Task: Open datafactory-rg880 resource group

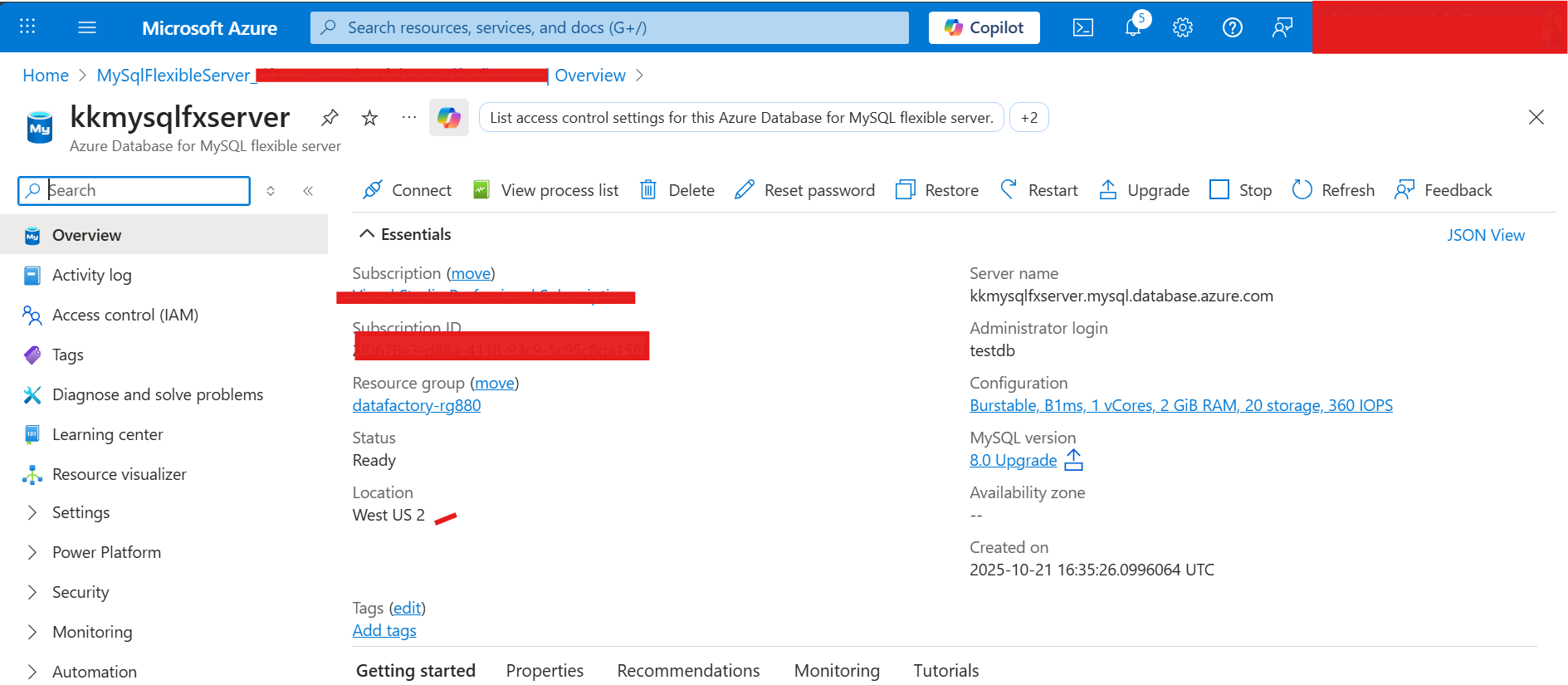Action: (x=417, y=405)
